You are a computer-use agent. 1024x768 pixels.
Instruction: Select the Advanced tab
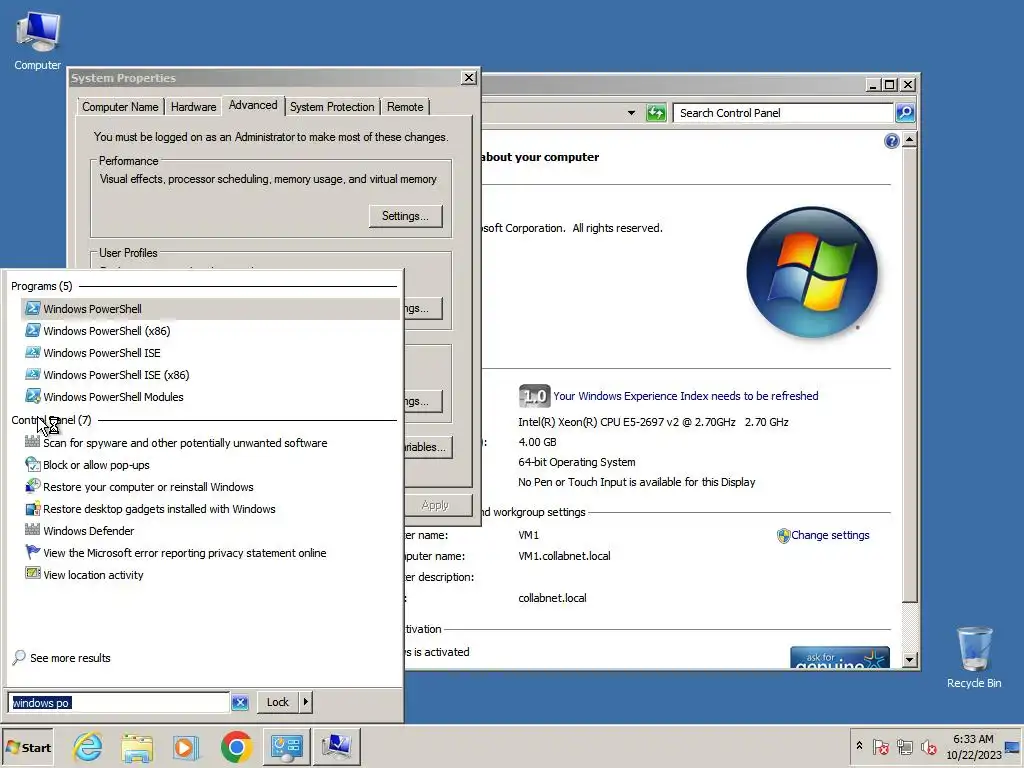click(x=253, y=105)
